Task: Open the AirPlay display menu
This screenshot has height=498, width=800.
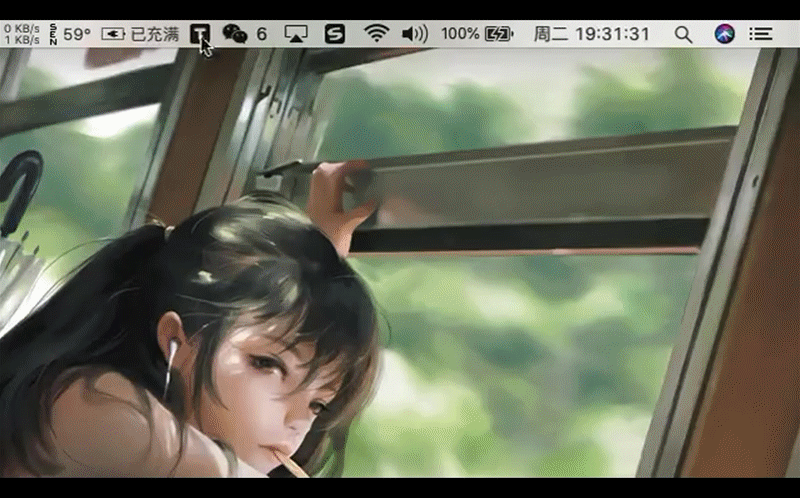Action: pos(296,34)
